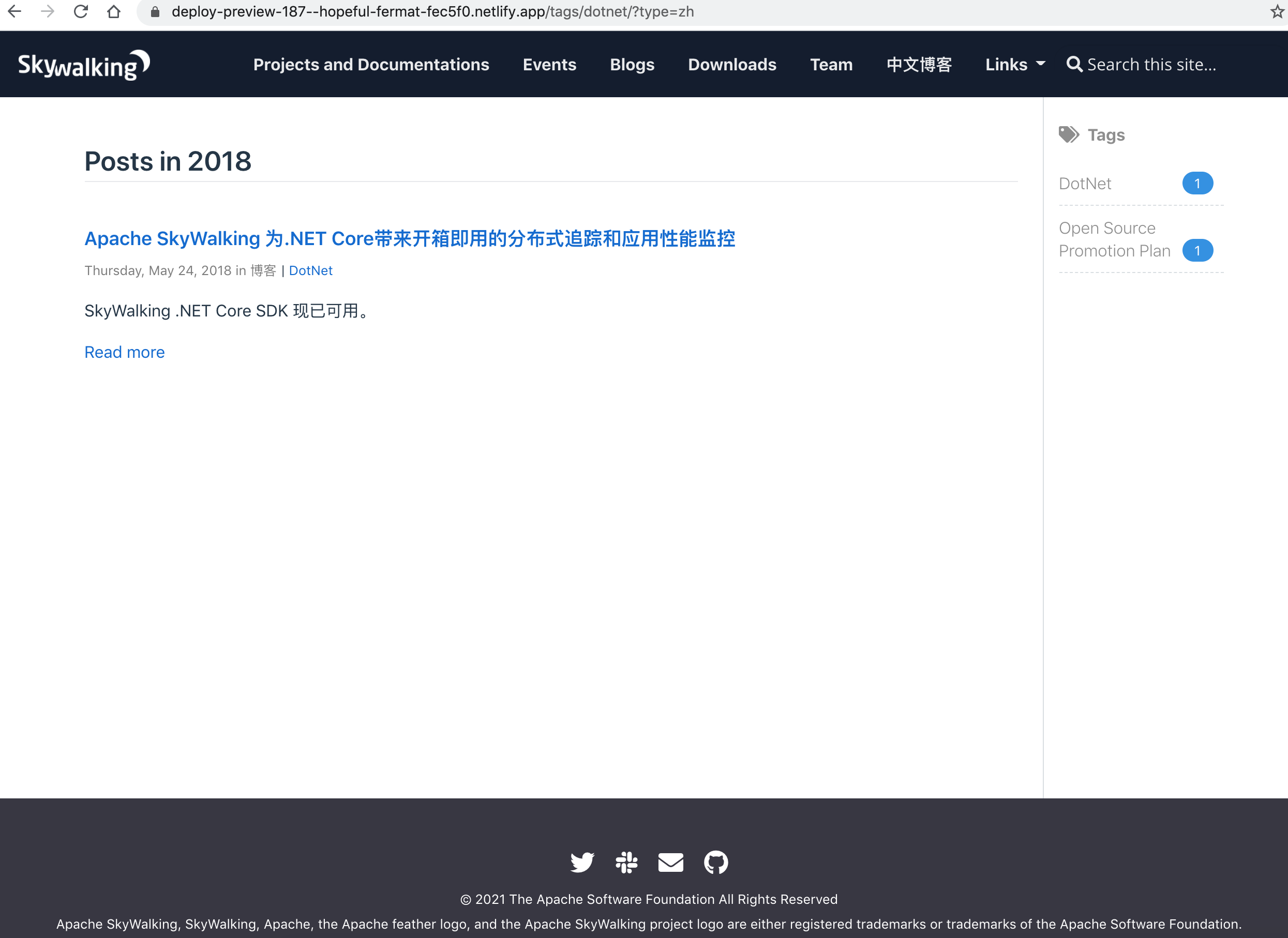Expand the Links dropdown menu
The height and width of the screenshot is (938, 1288).
coord(1014,65)
